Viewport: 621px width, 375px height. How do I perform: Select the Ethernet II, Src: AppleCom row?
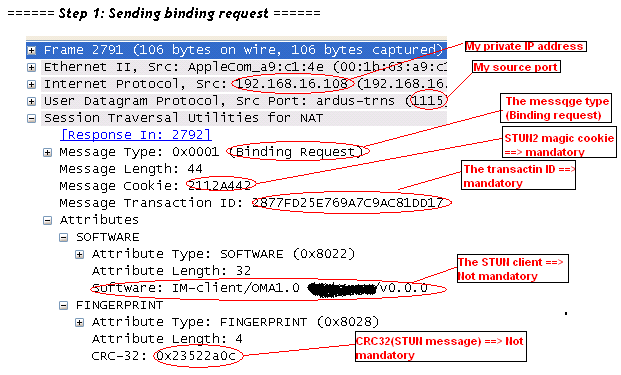[245, 67]
